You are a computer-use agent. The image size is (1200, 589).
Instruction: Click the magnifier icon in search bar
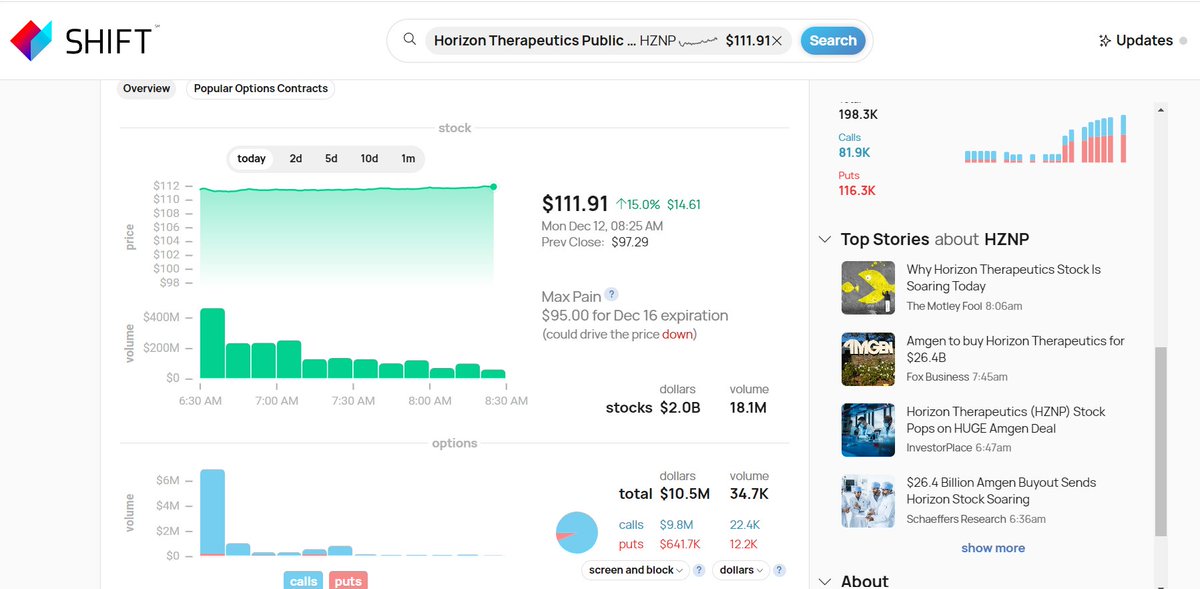click(x=409, y=40)
